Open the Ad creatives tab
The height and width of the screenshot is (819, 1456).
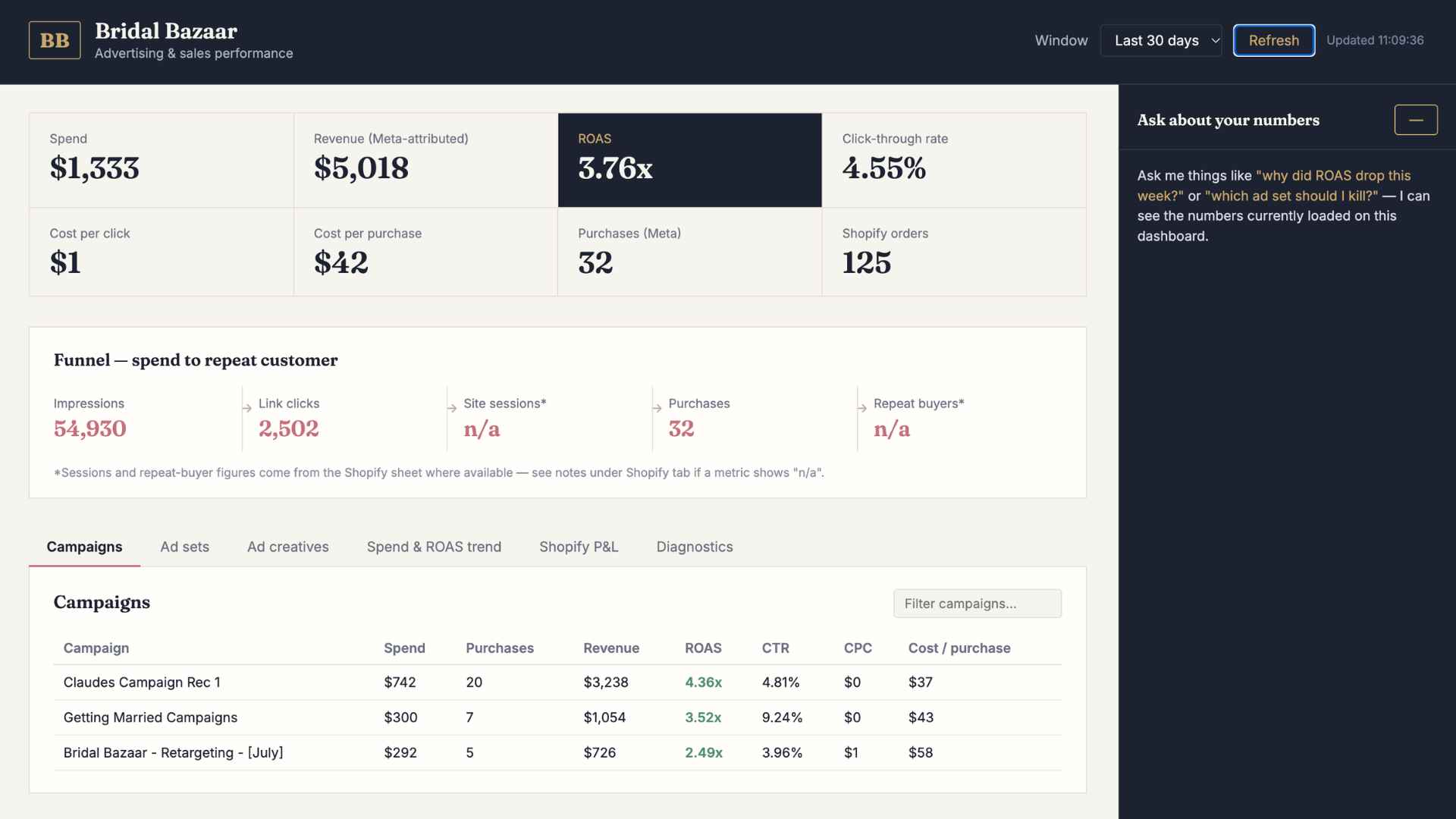click(288, 547)
